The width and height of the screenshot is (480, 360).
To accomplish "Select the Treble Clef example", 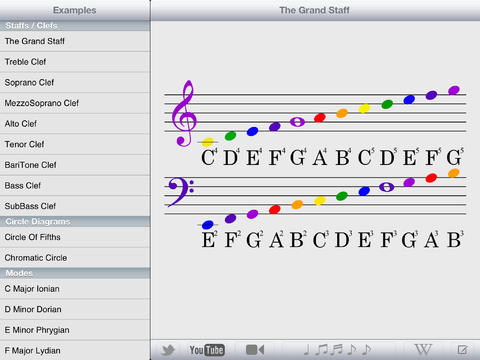I will [x=75, y=62].
